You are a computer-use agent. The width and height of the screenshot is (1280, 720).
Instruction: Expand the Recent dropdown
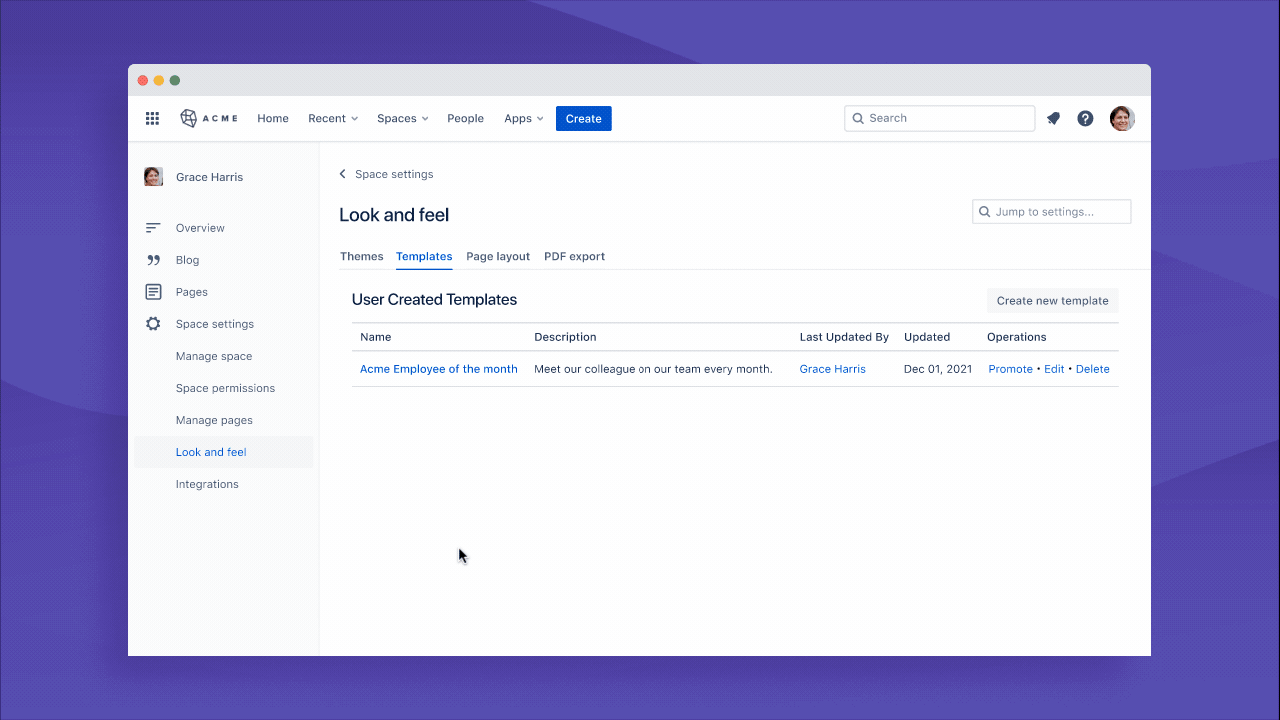coord(333,118)
